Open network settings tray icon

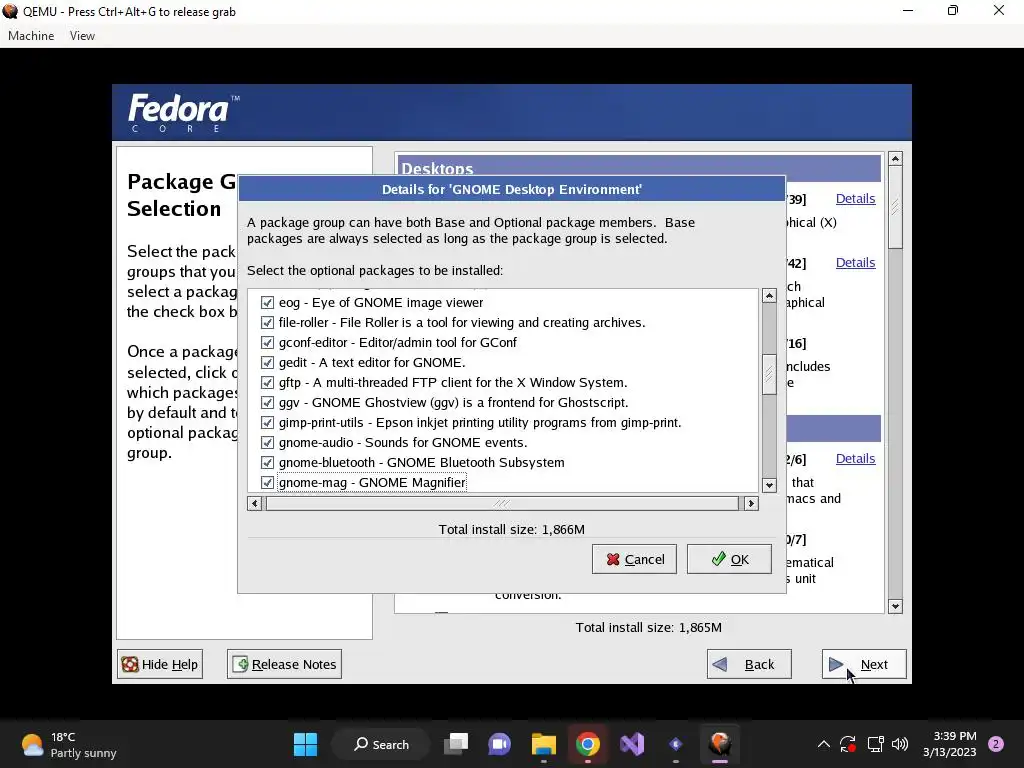pos(875,744)
